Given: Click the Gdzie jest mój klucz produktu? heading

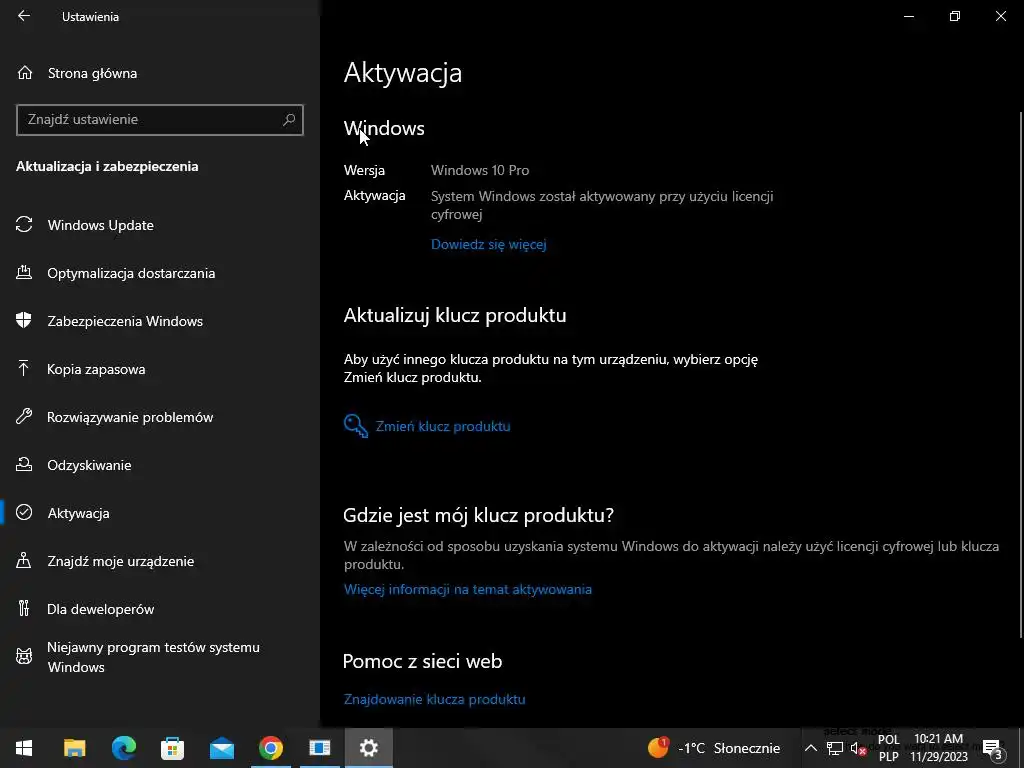Looking at the screenshot, I should 478,515.
